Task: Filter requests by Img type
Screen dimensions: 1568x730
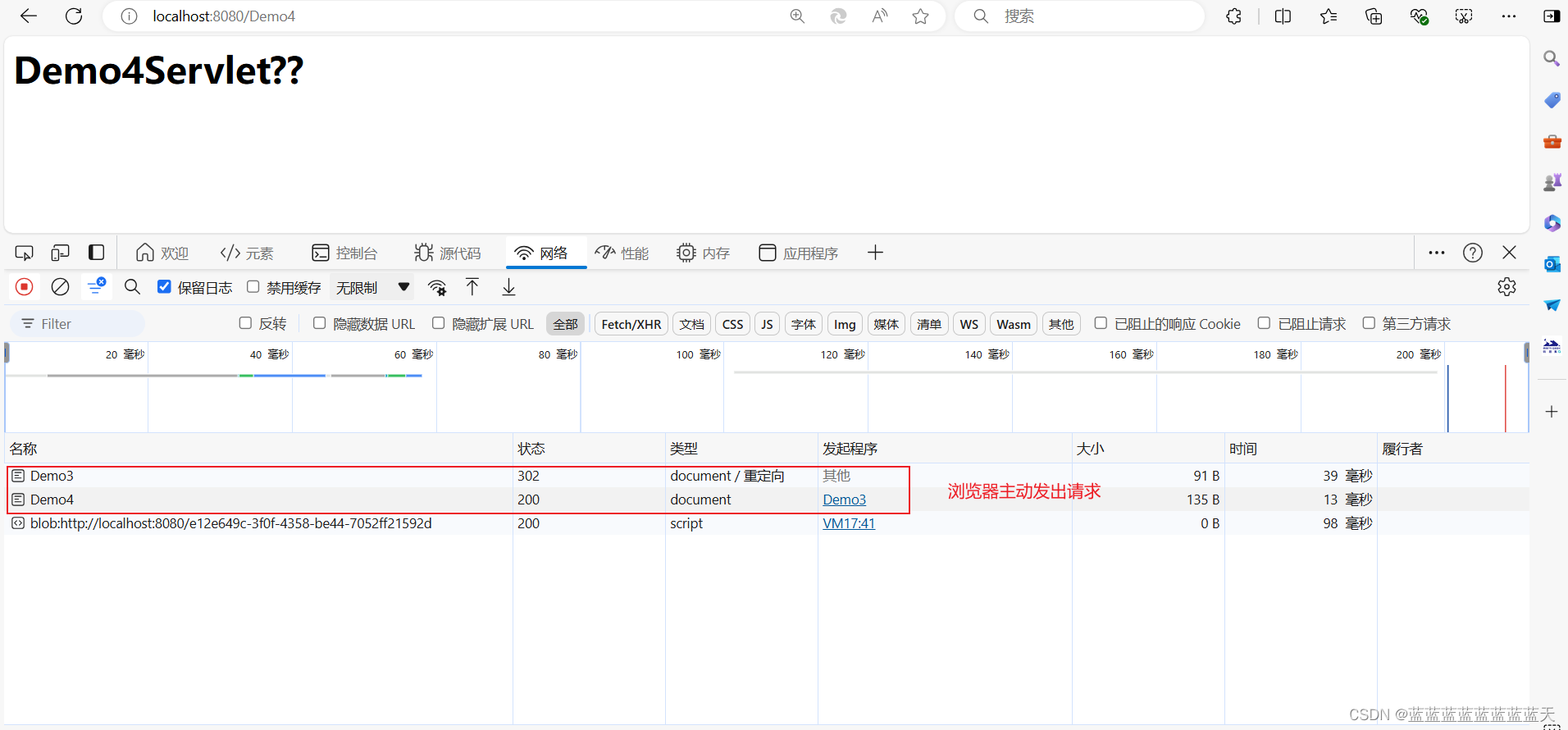Action: (845, 324)
